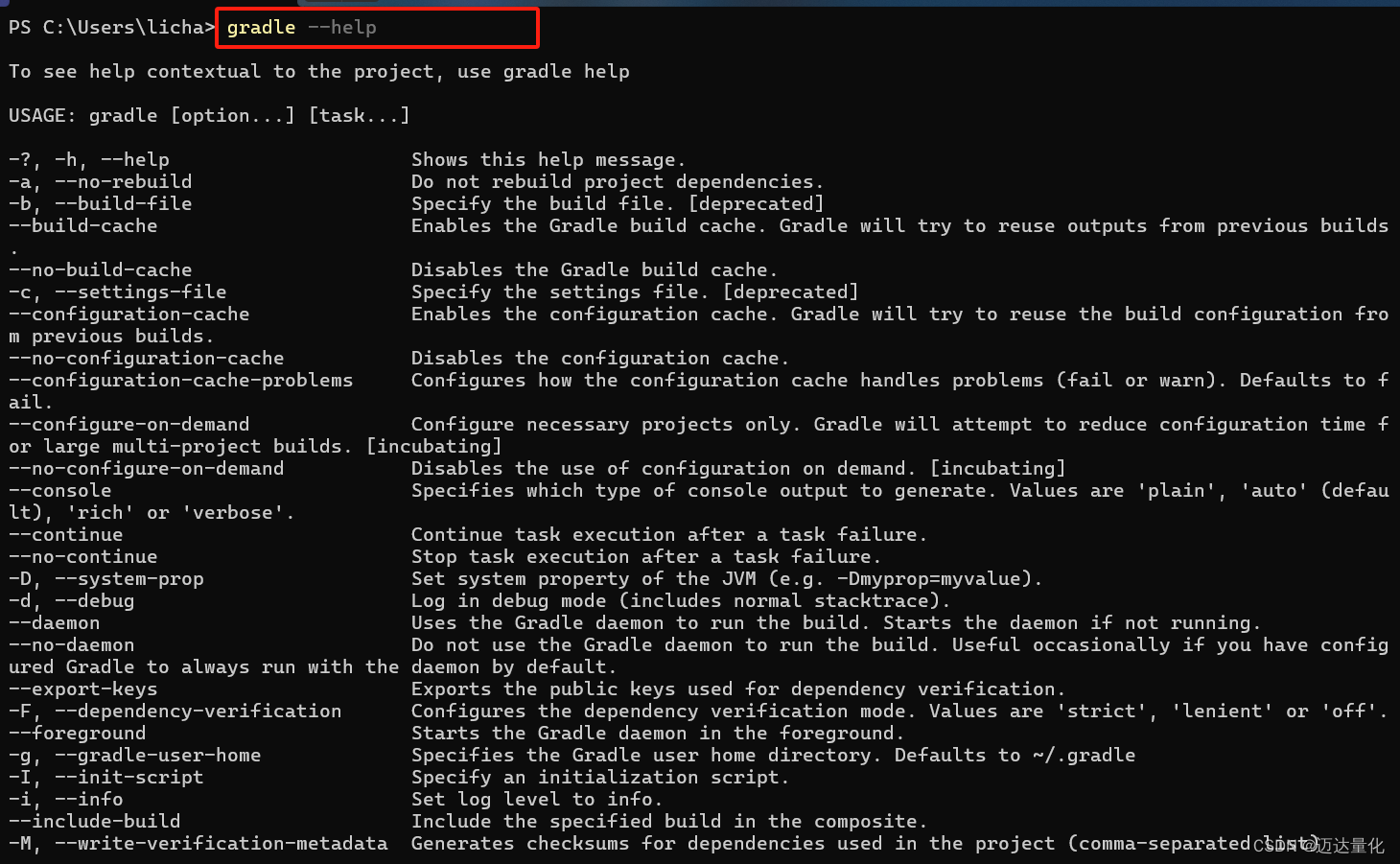The image size is (1400, 864).
Task: Click the '--export-keys' option
Action: [83, 689]
